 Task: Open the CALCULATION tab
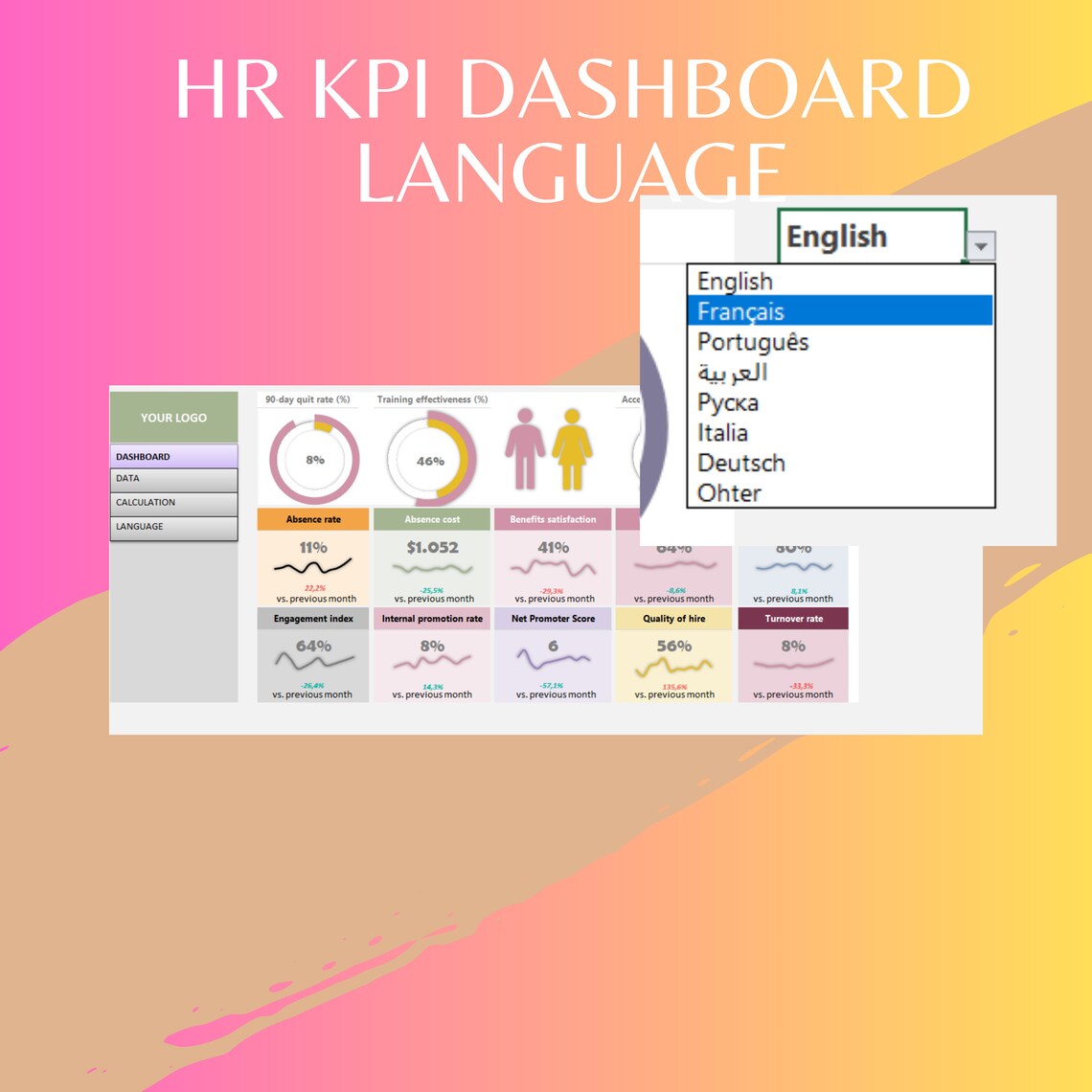point(173,502)
